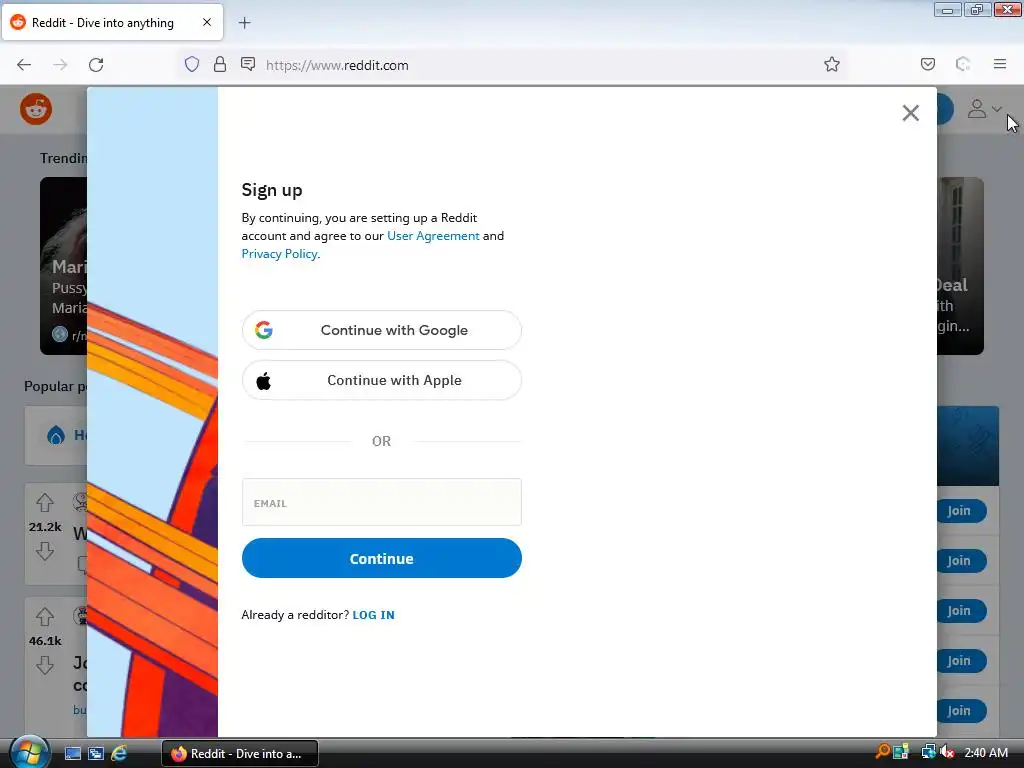Viewport: 1024px width, 768px height.
Task: Upvote the 46.1k post
Action: (45, 616)
